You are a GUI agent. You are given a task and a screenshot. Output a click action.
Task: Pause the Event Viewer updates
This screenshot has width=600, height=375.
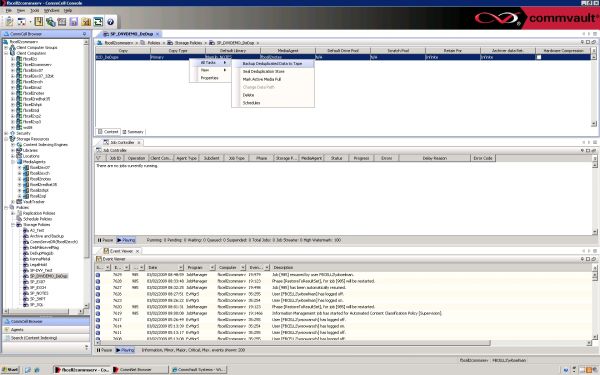tap(104, 350)
